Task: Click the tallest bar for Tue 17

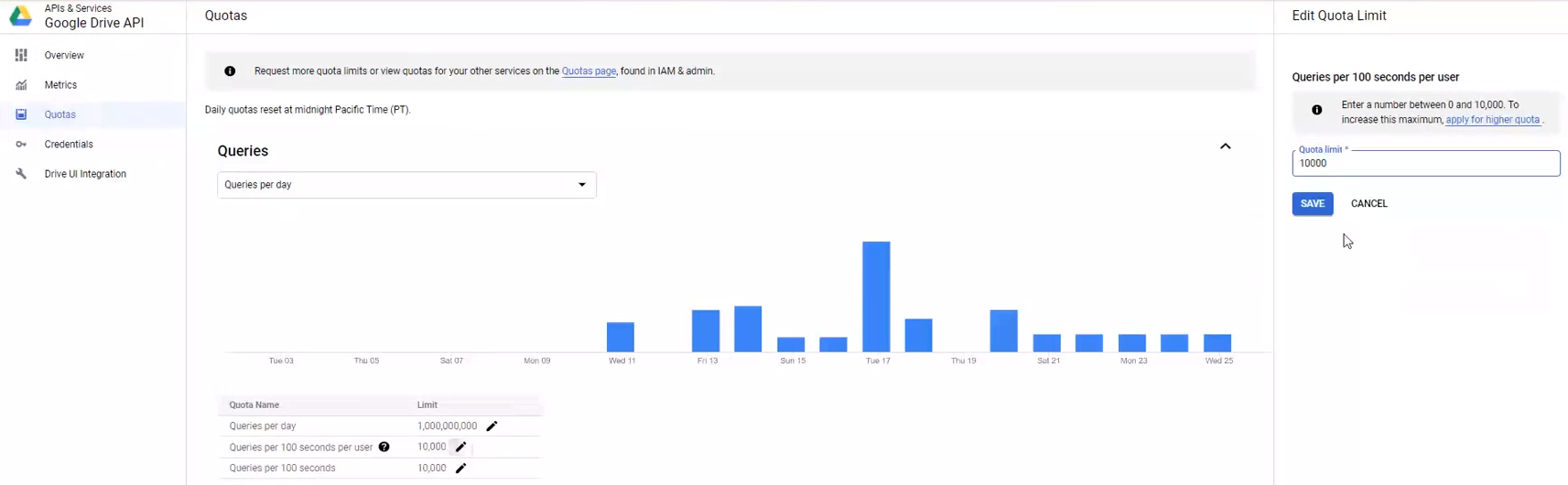Action: (876, 296)
